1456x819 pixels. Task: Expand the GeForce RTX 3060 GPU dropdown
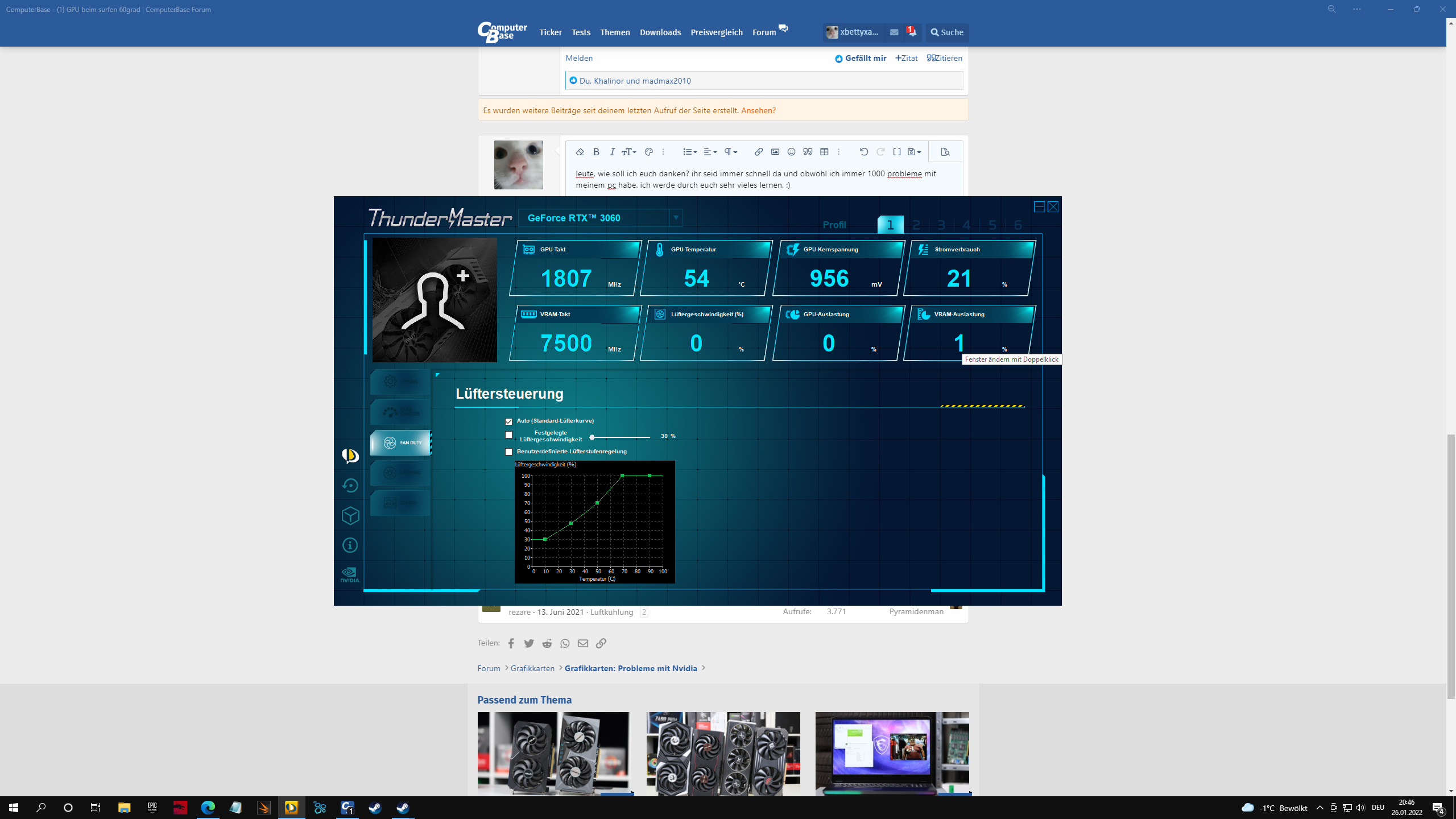(676, 218)
